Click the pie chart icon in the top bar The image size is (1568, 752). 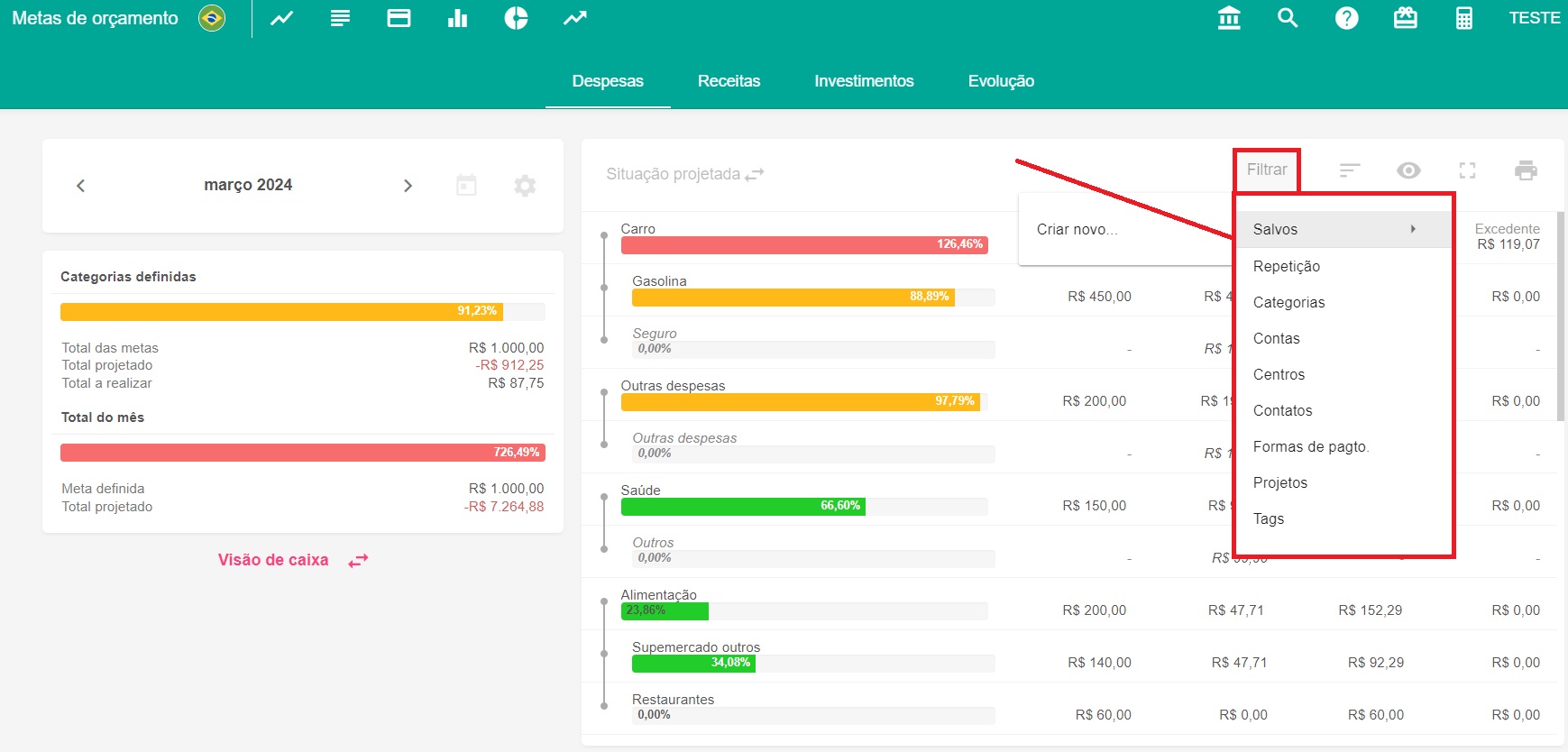coord(516,18)
